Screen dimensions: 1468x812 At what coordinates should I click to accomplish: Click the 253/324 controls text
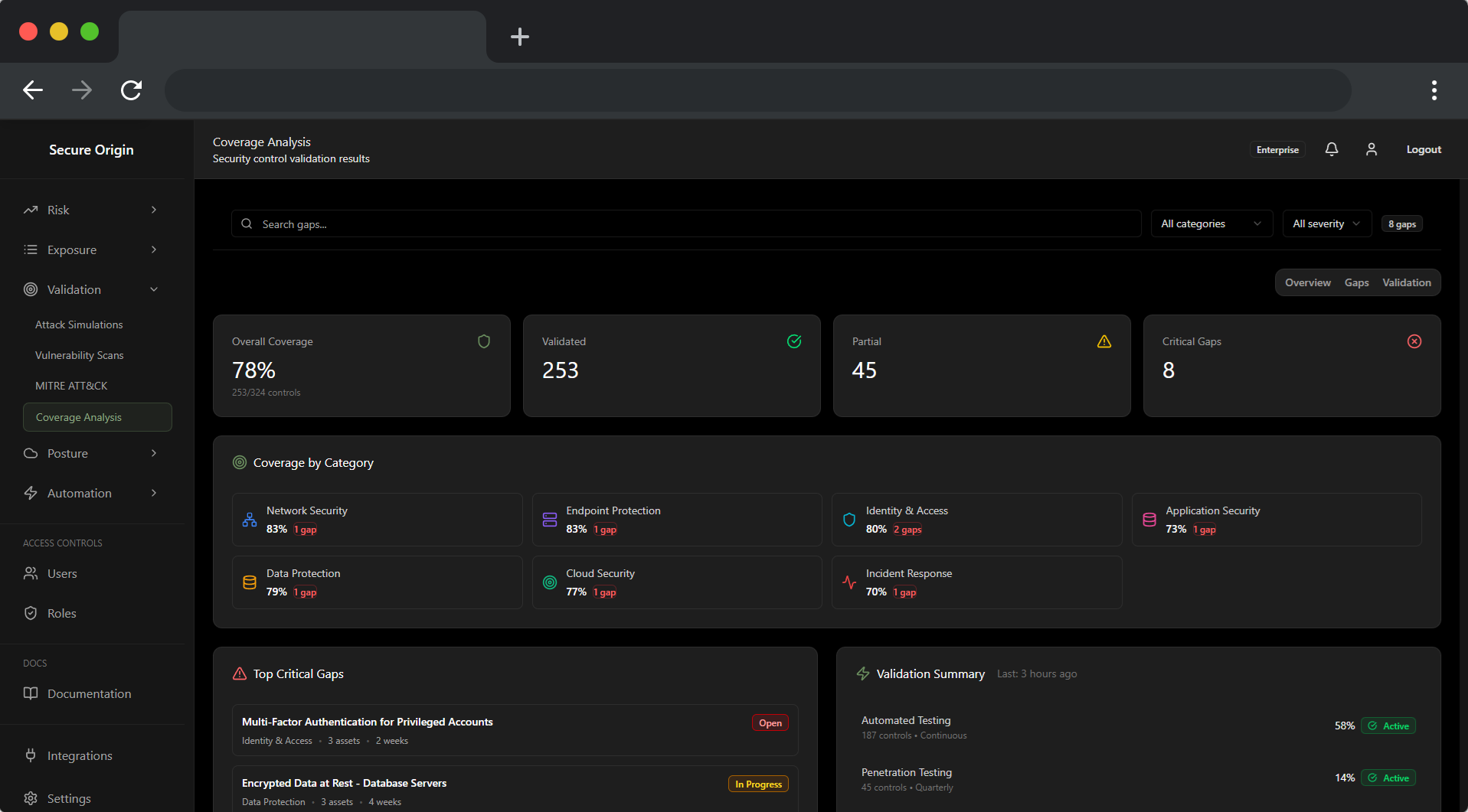click(x=266, y=393)
